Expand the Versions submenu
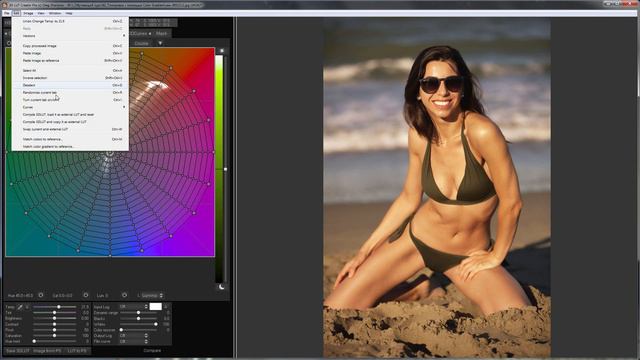This screenshot has height=360, width=640. pos(70,36)
